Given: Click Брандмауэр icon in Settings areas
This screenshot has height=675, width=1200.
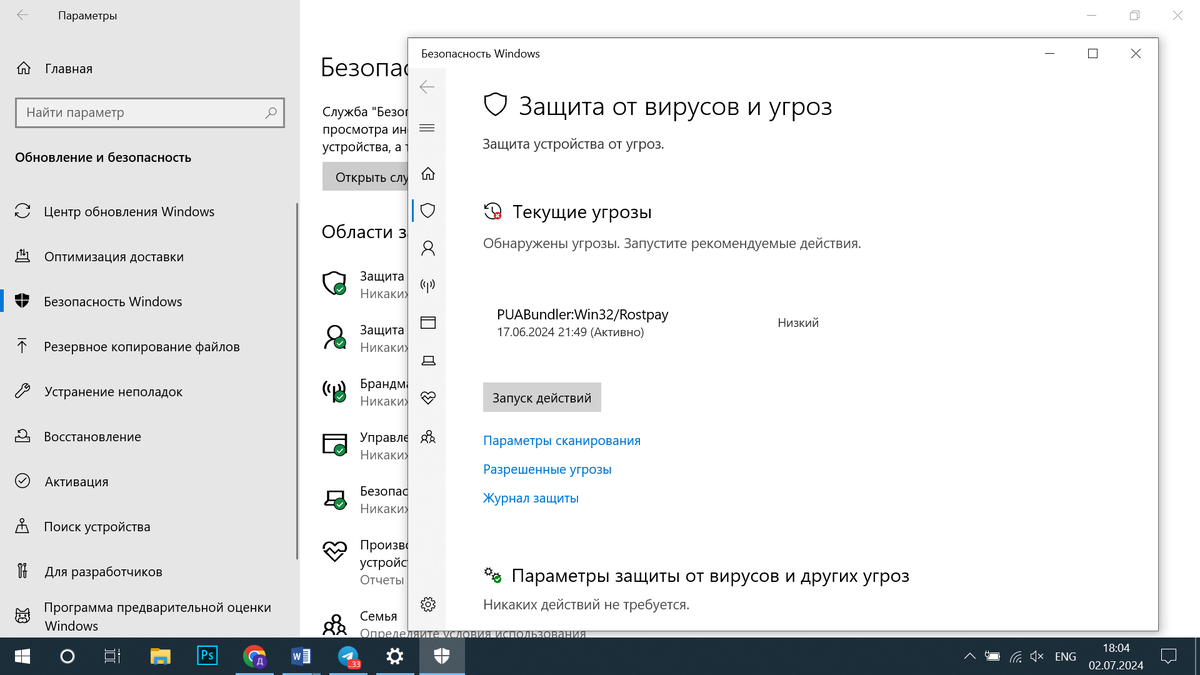Looking at the screenshot, I should point(334,391).
